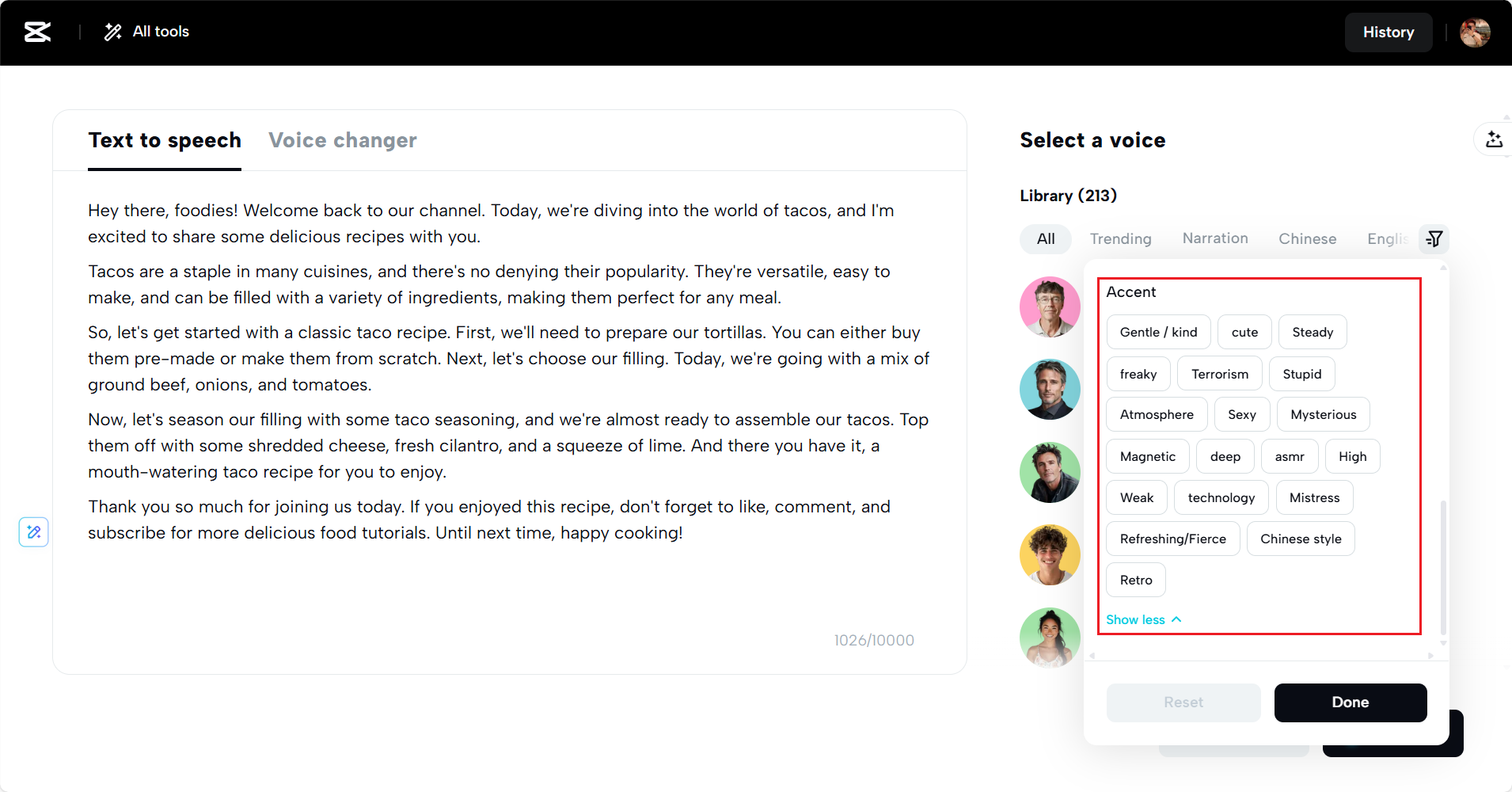This screenshot has height=792, width=1512.
Task: Toggle the Chinese style filter chip
Action: (x=1301, y=539)
